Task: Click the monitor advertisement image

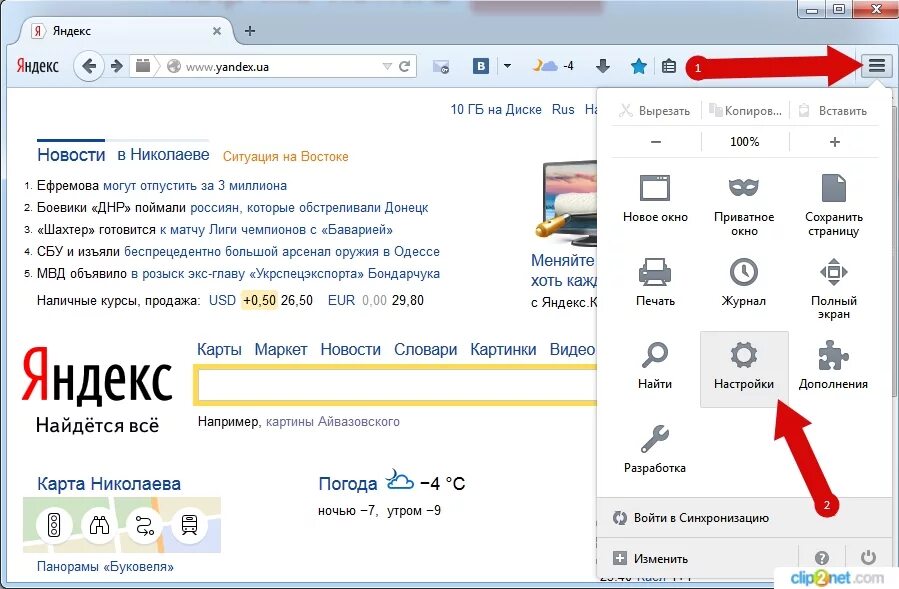Action: [x=566, y=202]
